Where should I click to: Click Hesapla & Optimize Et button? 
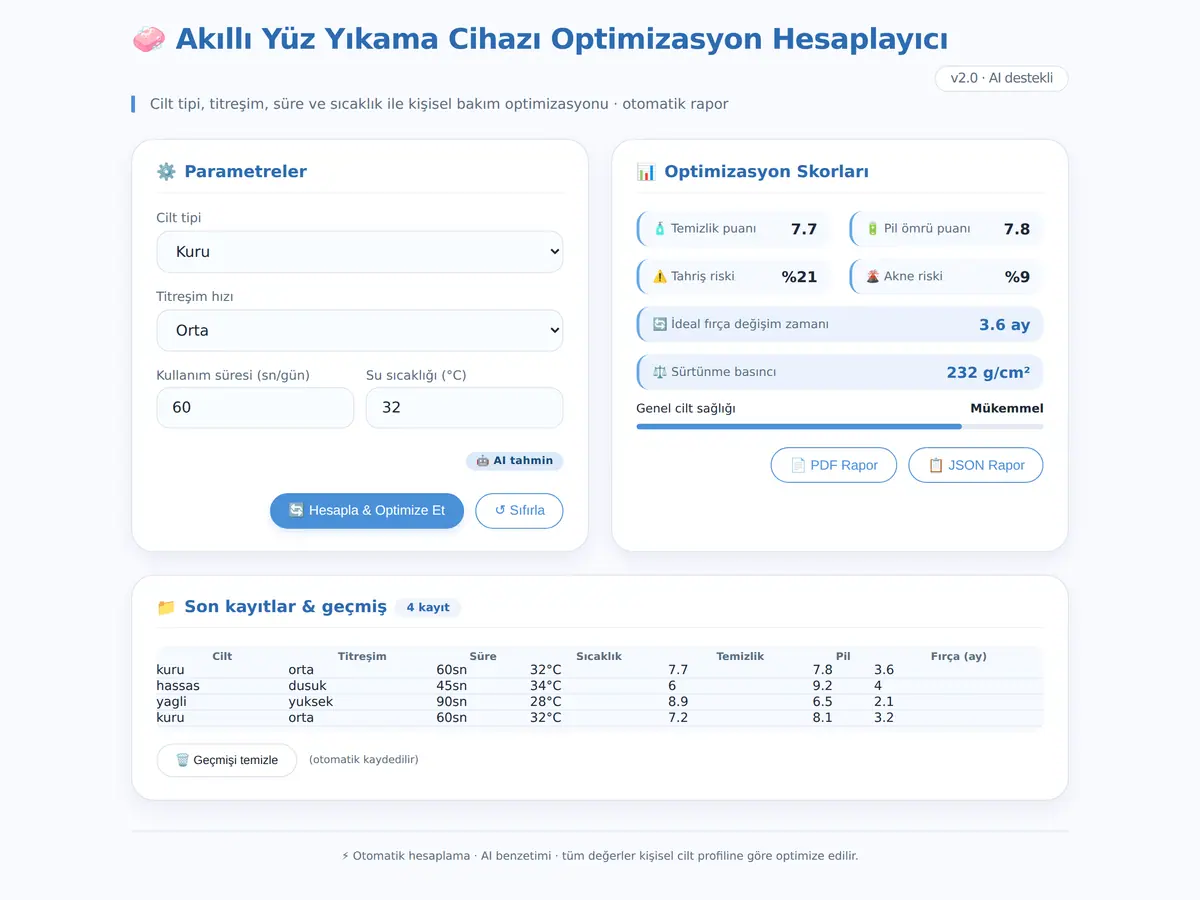click(x=367, y=511)
